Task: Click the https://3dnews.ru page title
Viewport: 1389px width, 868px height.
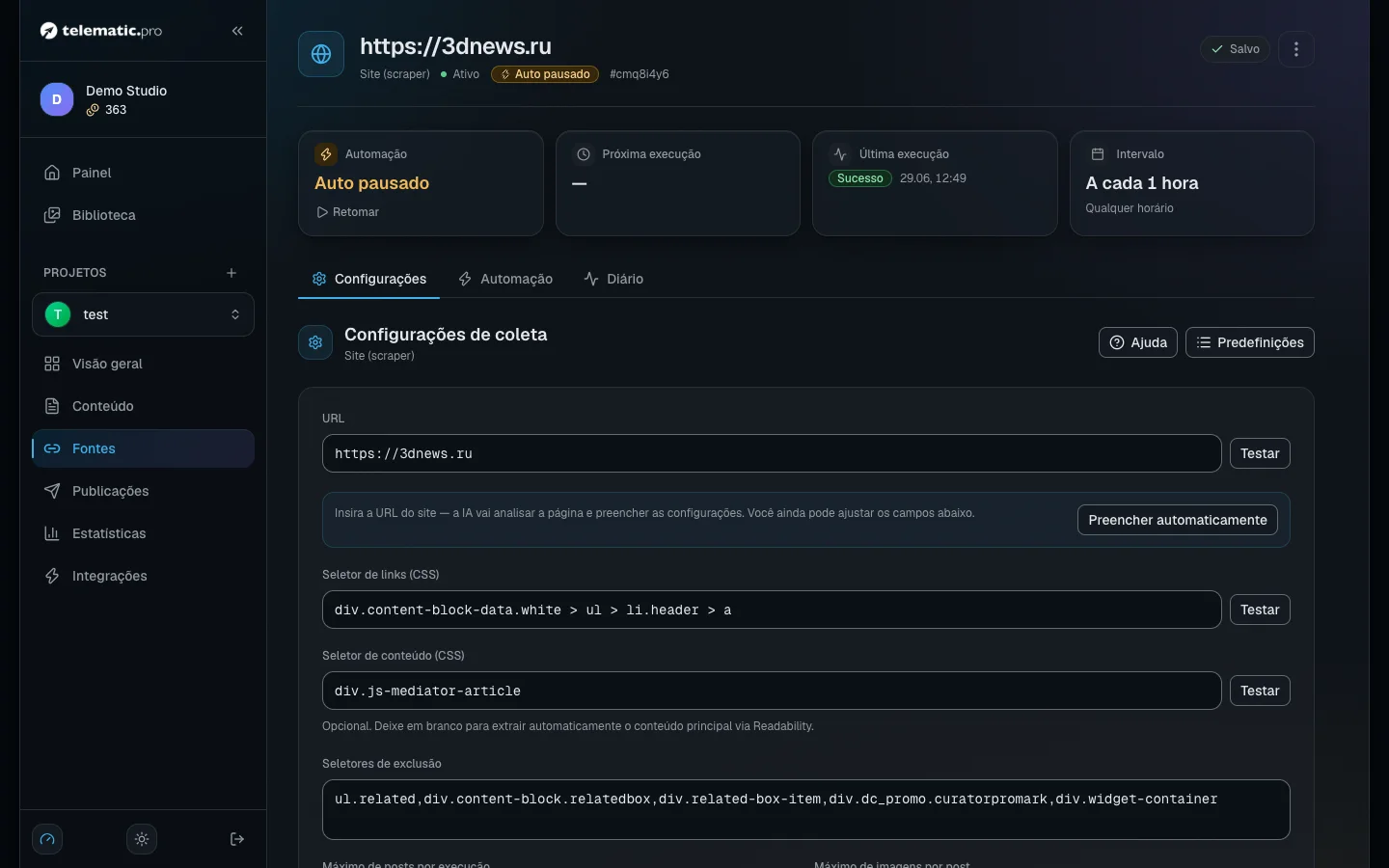Action: click(x=455, y=46)
